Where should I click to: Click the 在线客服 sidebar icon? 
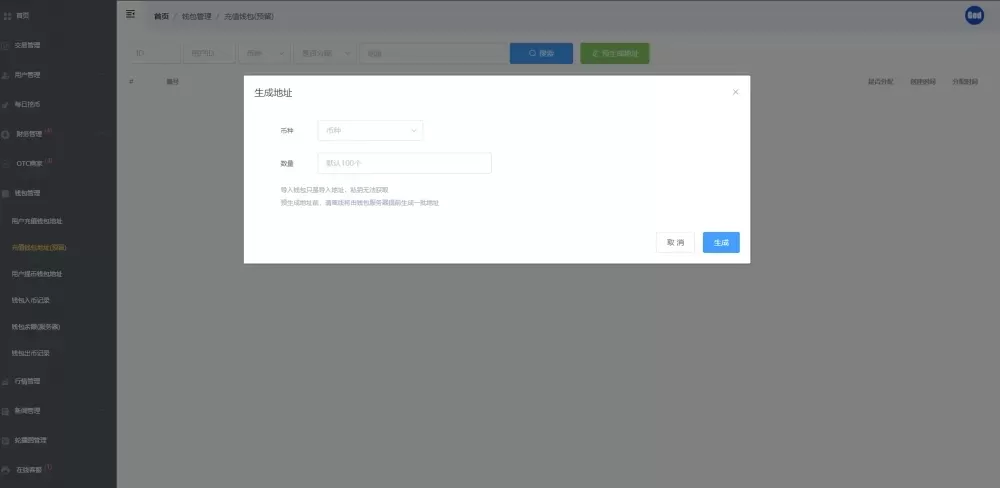click(7, 469)
